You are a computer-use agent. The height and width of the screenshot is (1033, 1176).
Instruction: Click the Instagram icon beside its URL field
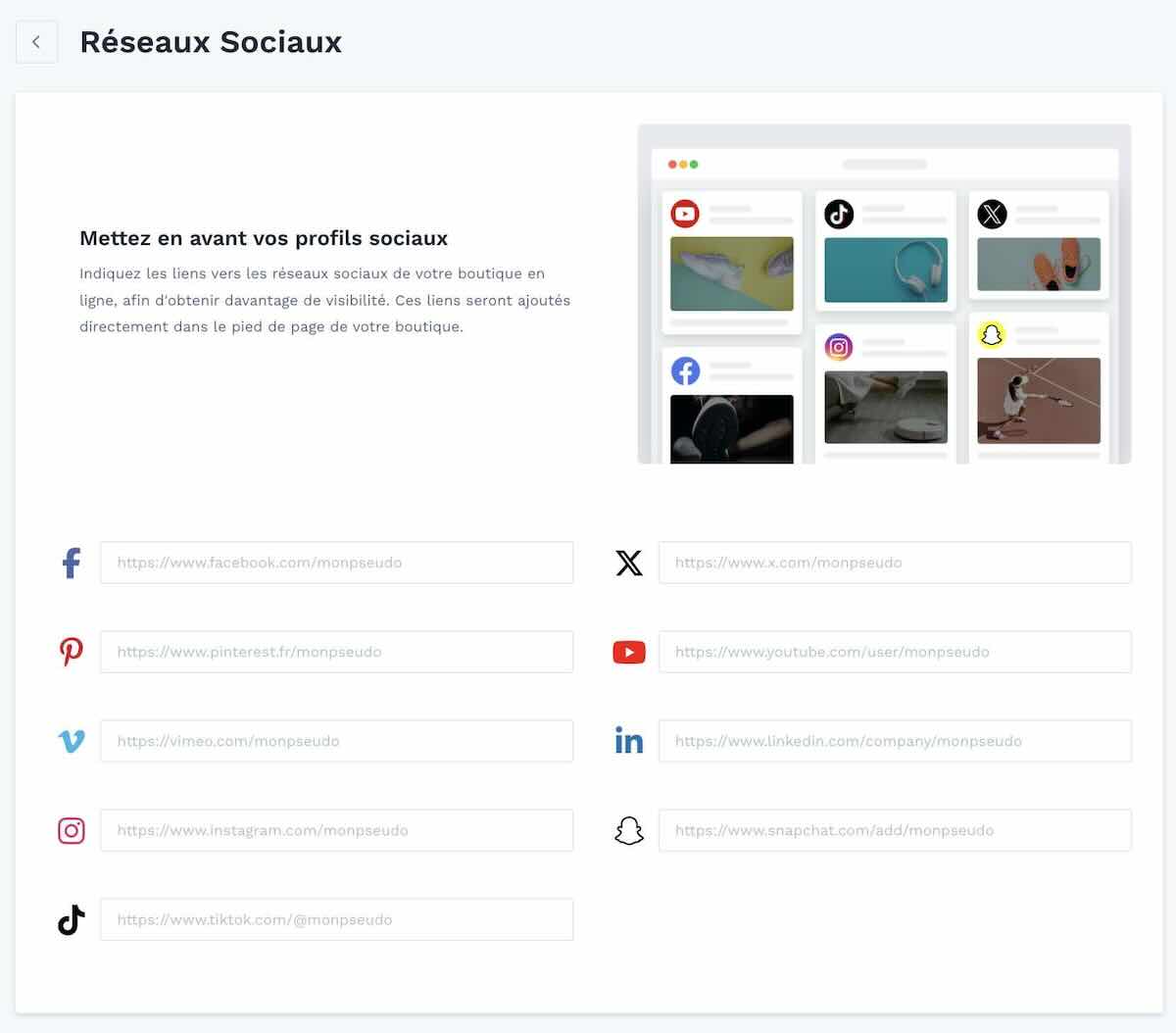point(72,830)
